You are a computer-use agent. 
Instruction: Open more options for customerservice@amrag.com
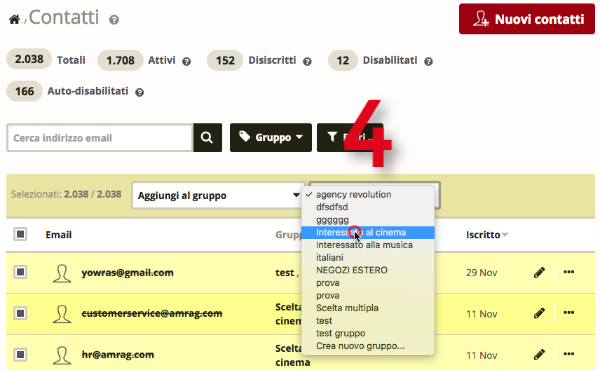[569, 313]
